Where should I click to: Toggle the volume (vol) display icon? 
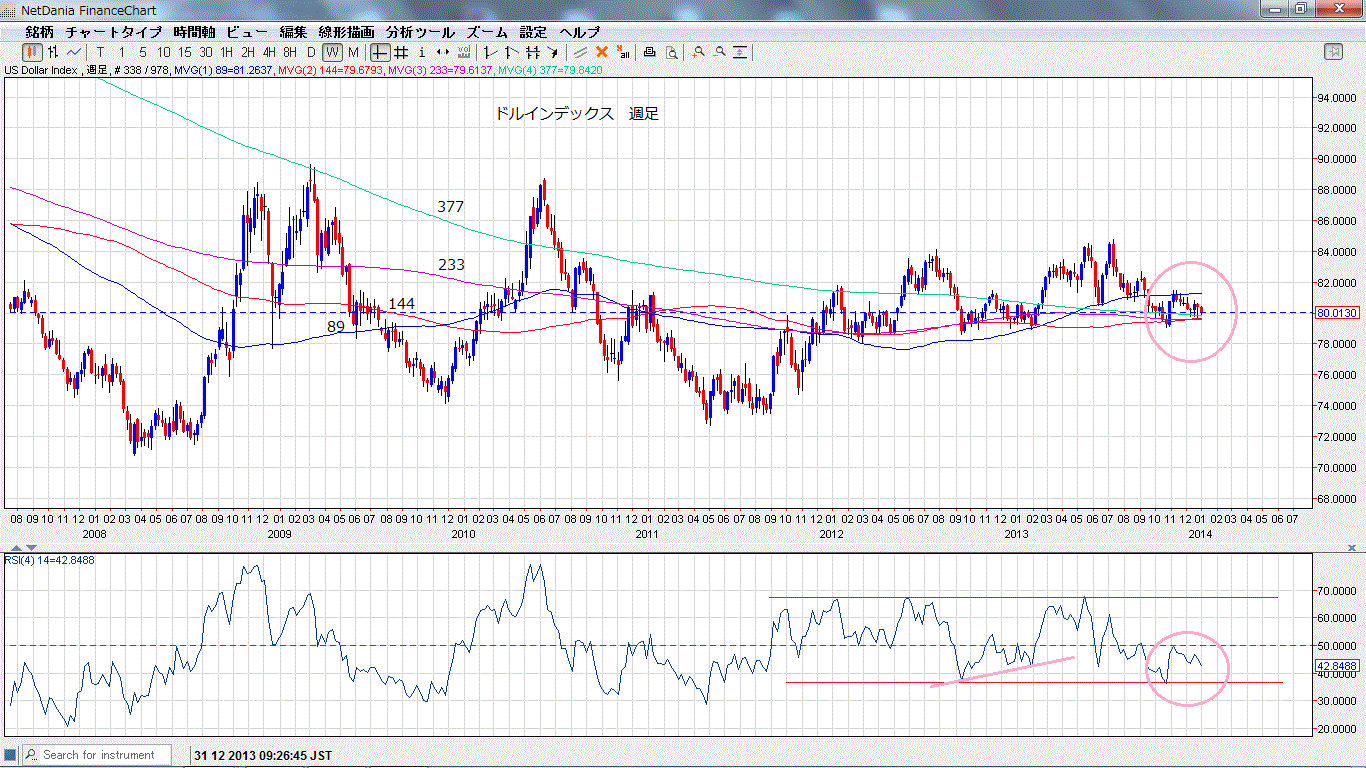[x=464, y=52]
